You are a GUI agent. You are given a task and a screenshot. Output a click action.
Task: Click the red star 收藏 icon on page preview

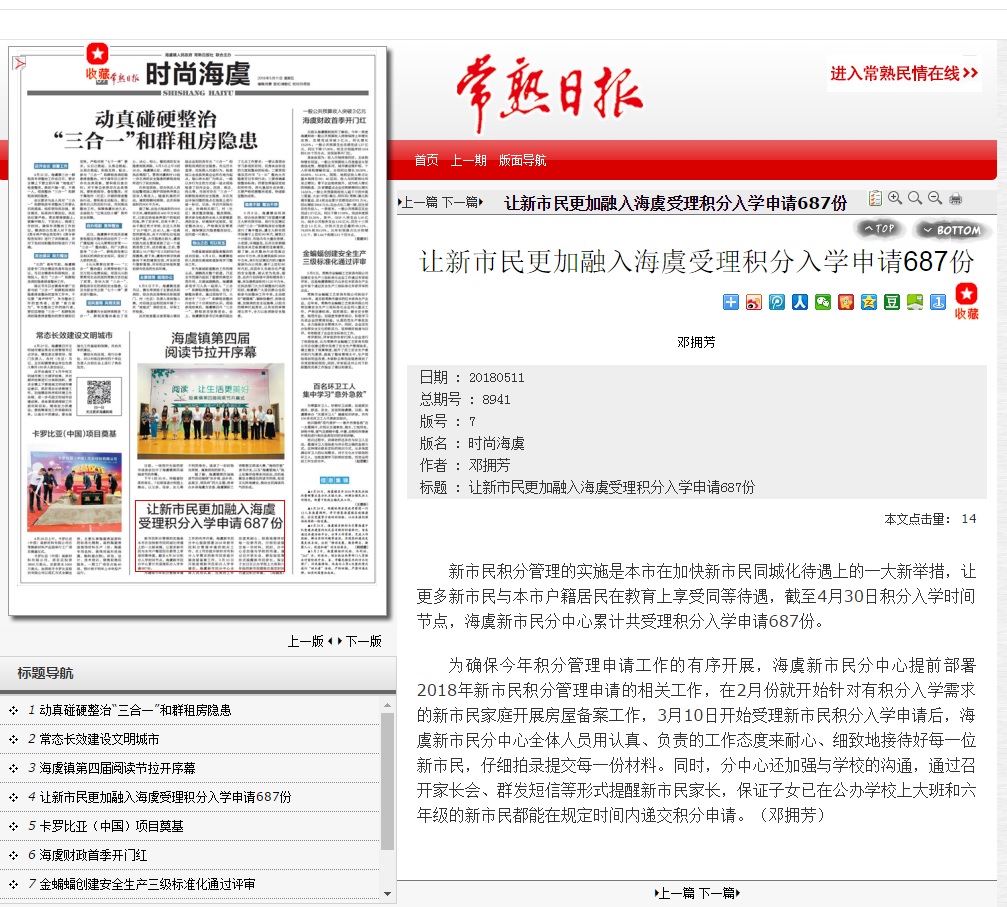(x=98, y=62)
